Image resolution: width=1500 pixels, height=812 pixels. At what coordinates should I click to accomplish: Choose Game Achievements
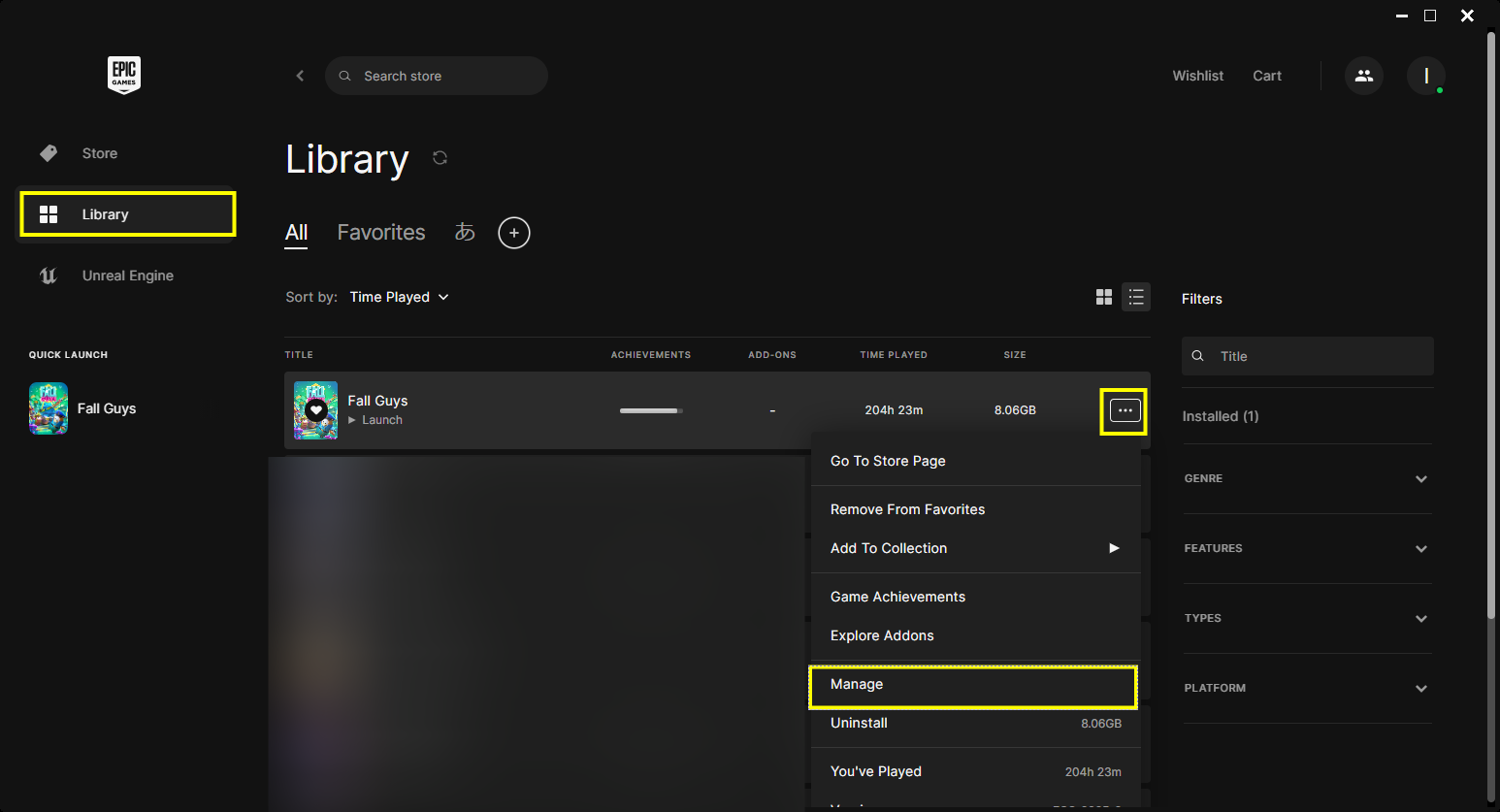point(975,597)
